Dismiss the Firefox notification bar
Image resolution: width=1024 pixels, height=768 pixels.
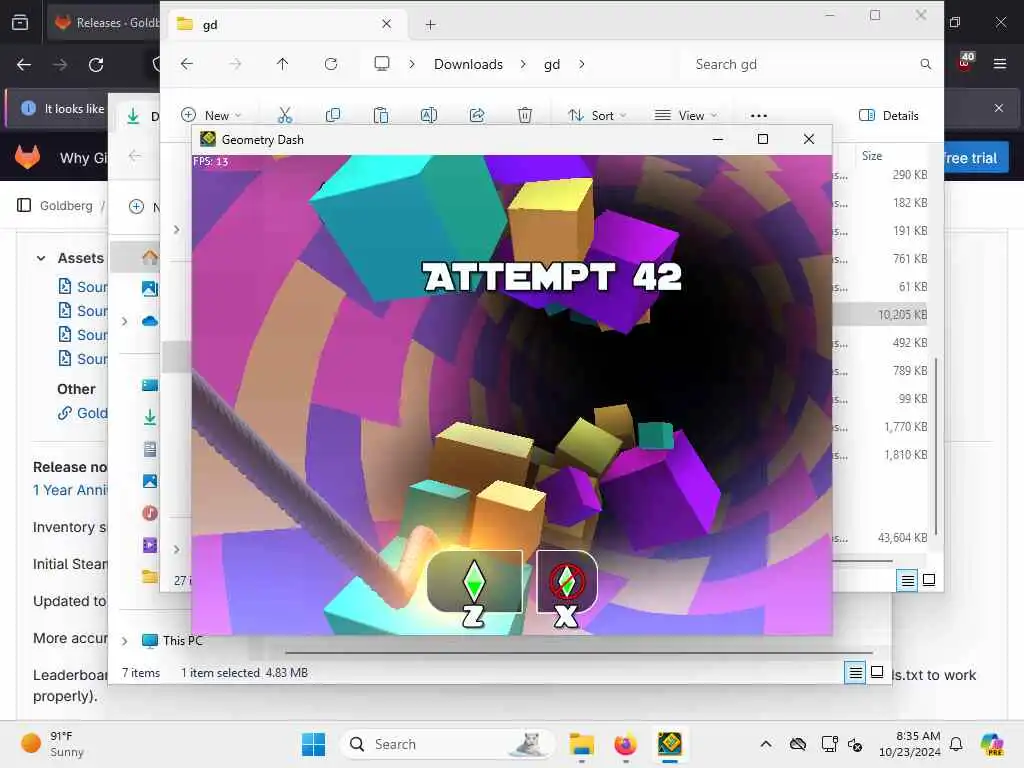pyautogui.click(x=999, y=108)
